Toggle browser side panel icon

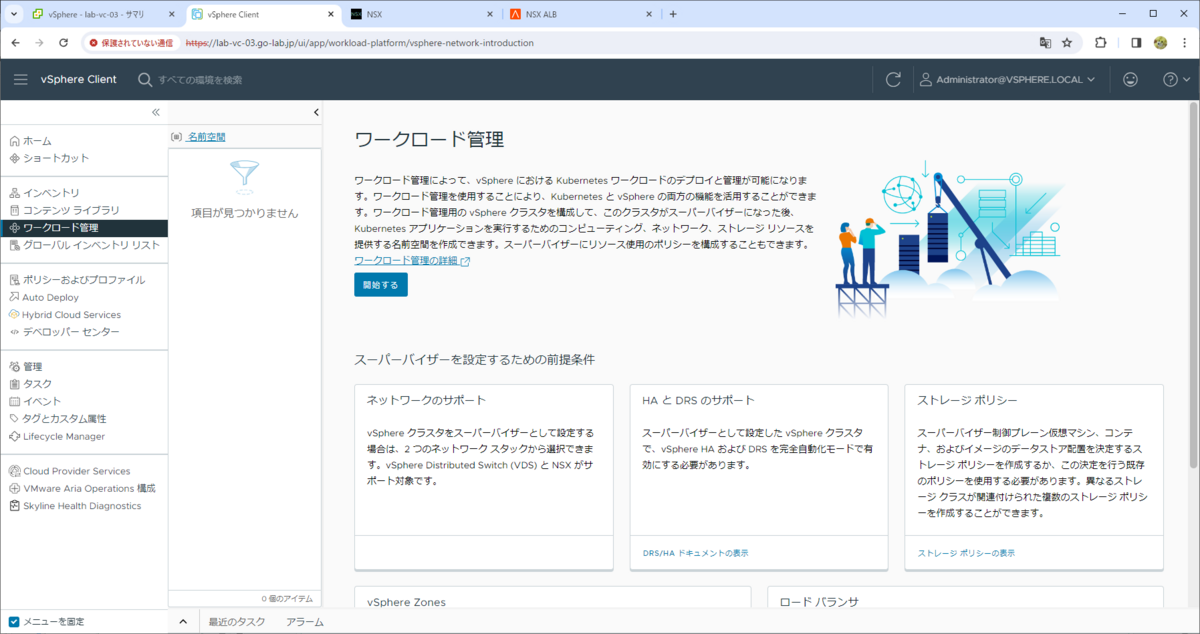click(1136, 43)
